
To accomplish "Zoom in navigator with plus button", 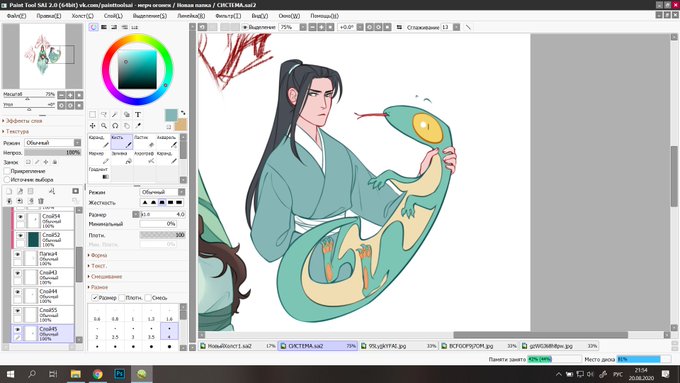I will tap(70, 95).
